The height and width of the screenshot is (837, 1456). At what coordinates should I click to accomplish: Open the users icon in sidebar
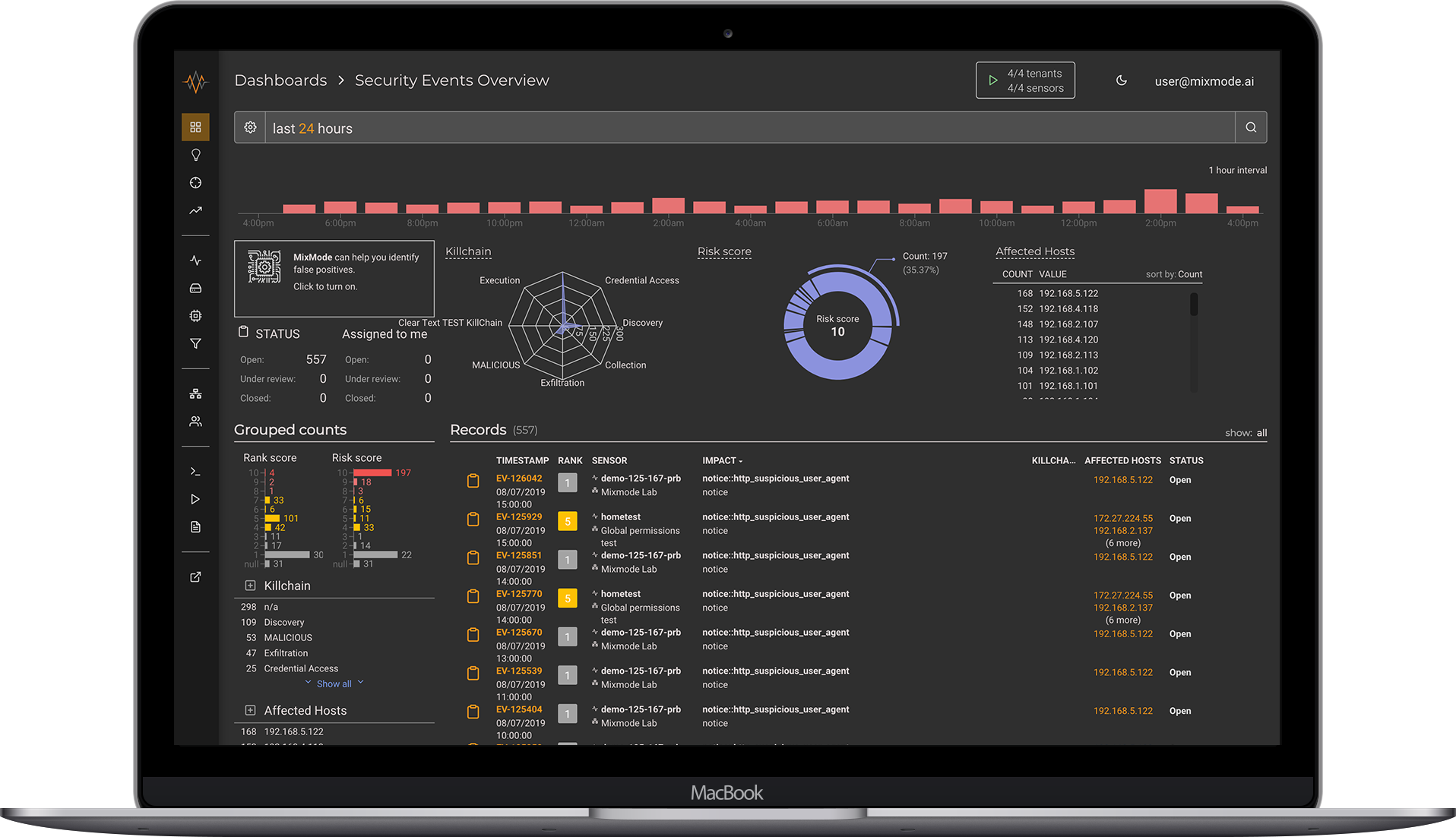pos(195,421)
